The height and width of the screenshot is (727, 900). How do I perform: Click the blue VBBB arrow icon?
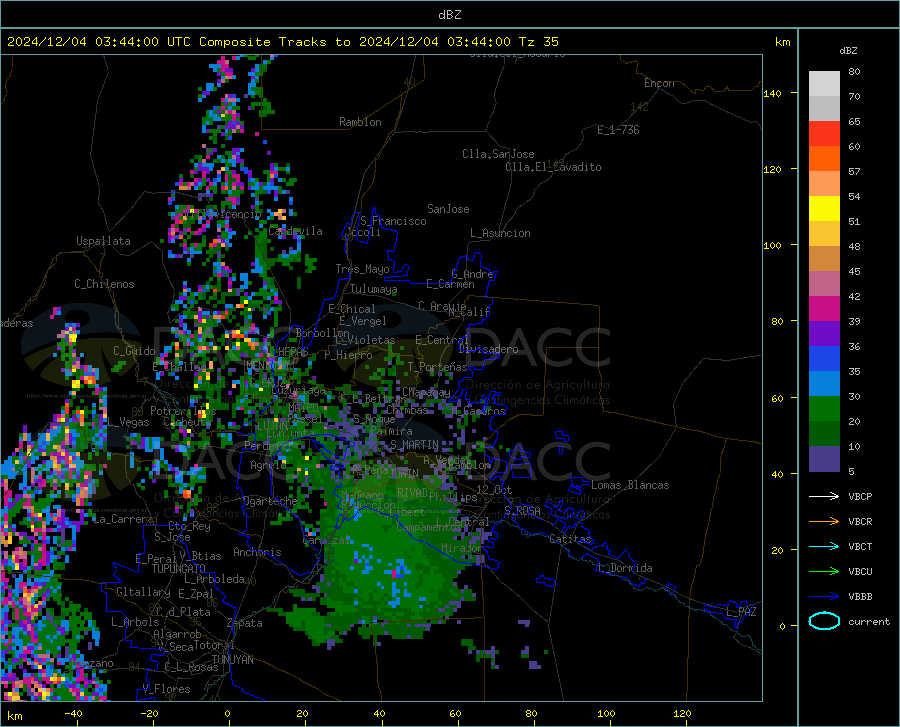[x=824, y=597]
